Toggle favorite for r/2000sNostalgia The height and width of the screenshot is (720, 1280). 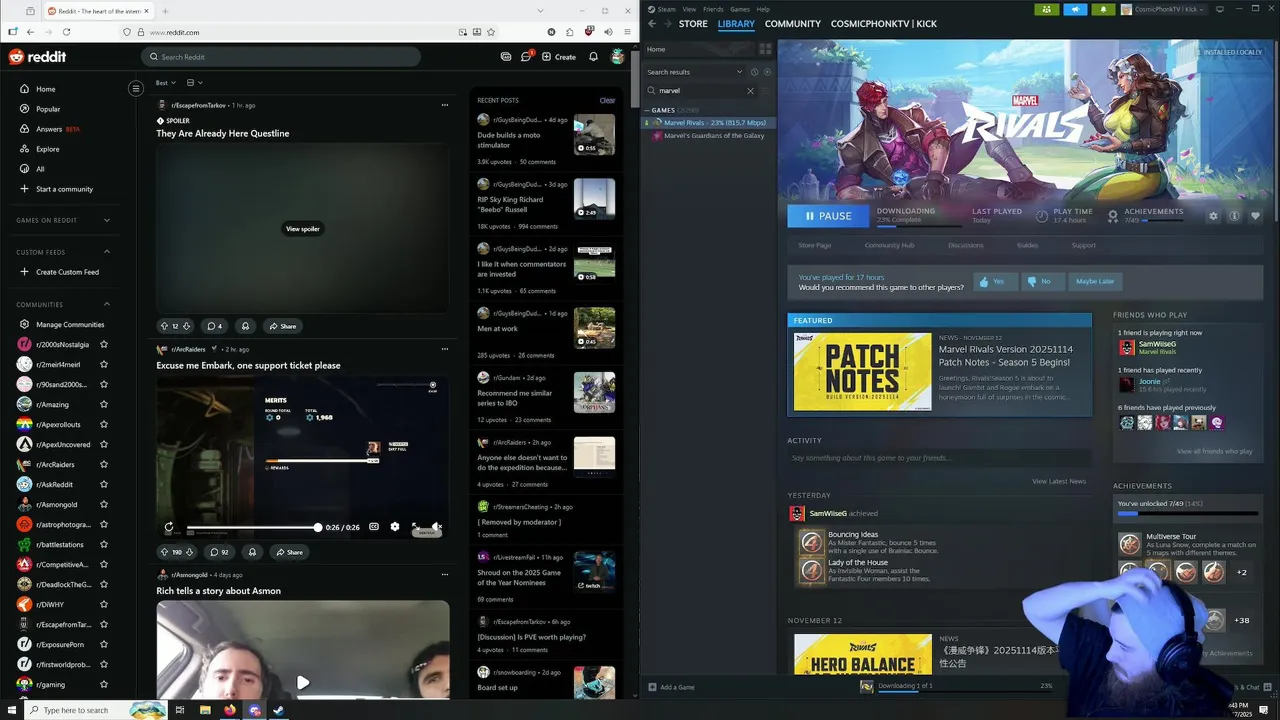pyautogui.click(x=103, y=344)
